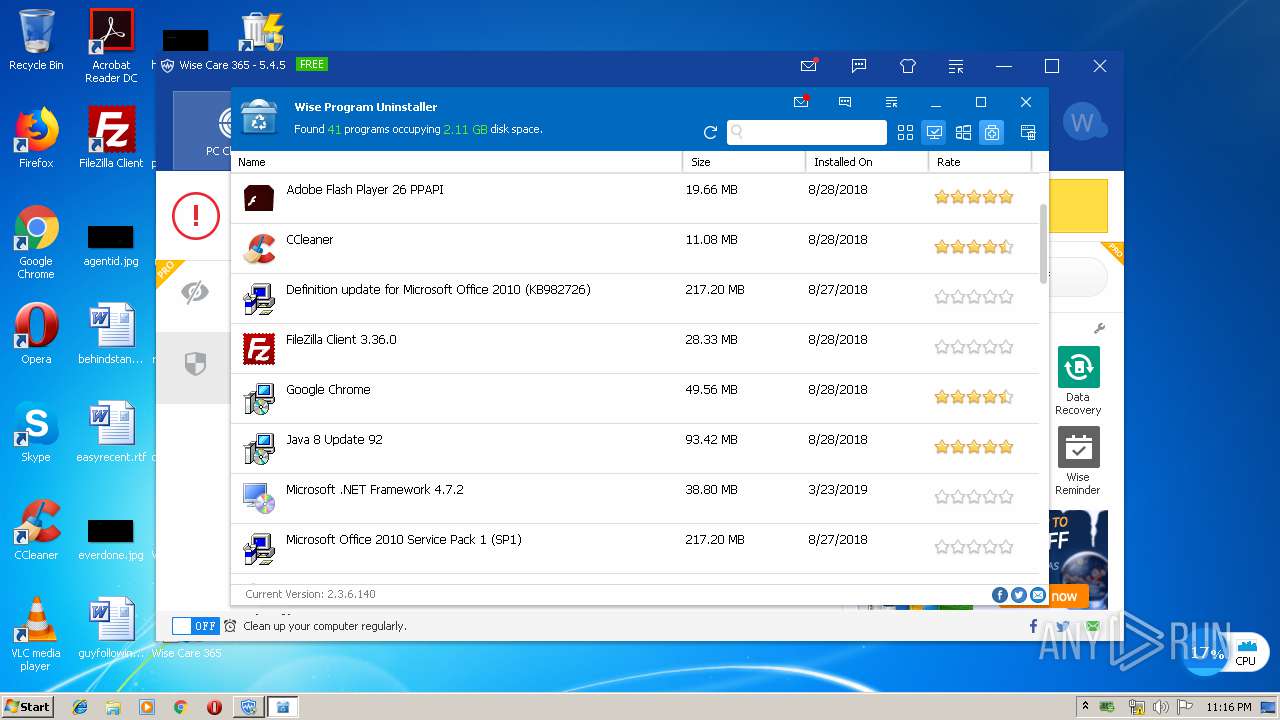
Task: Sort programs by Size column
Action: tap(744, 162)
